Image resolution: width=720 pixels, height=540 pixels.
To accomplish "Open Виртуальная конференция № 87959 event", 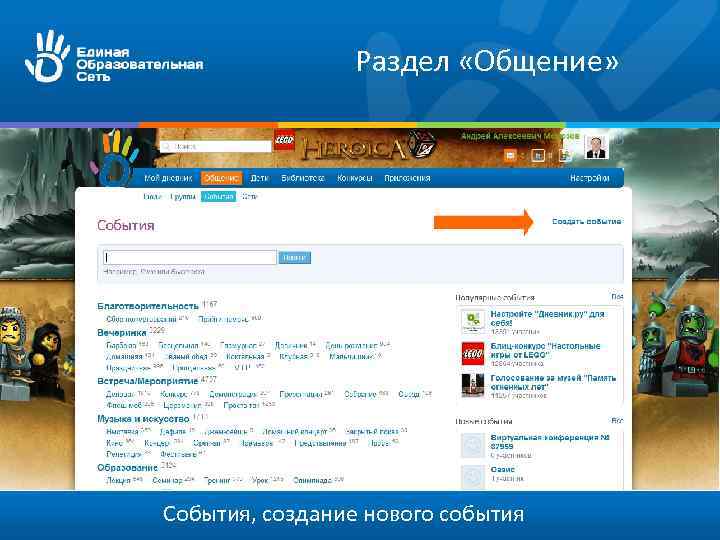I will pos(550,442).
